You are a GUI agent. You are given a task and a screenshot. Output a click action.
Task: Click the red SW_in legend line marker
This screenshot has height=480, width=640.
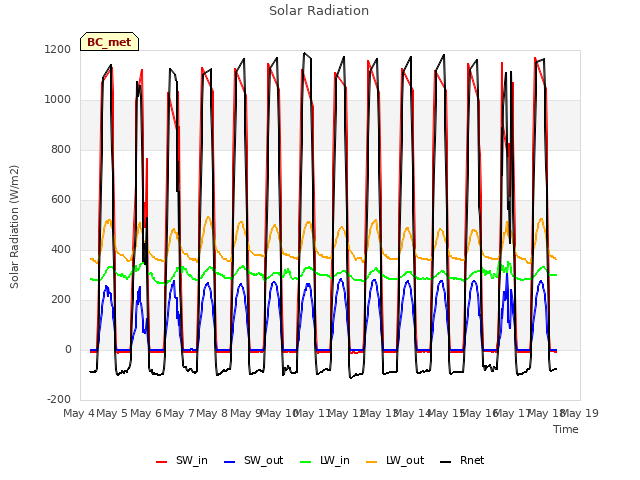tap(162, 462)
